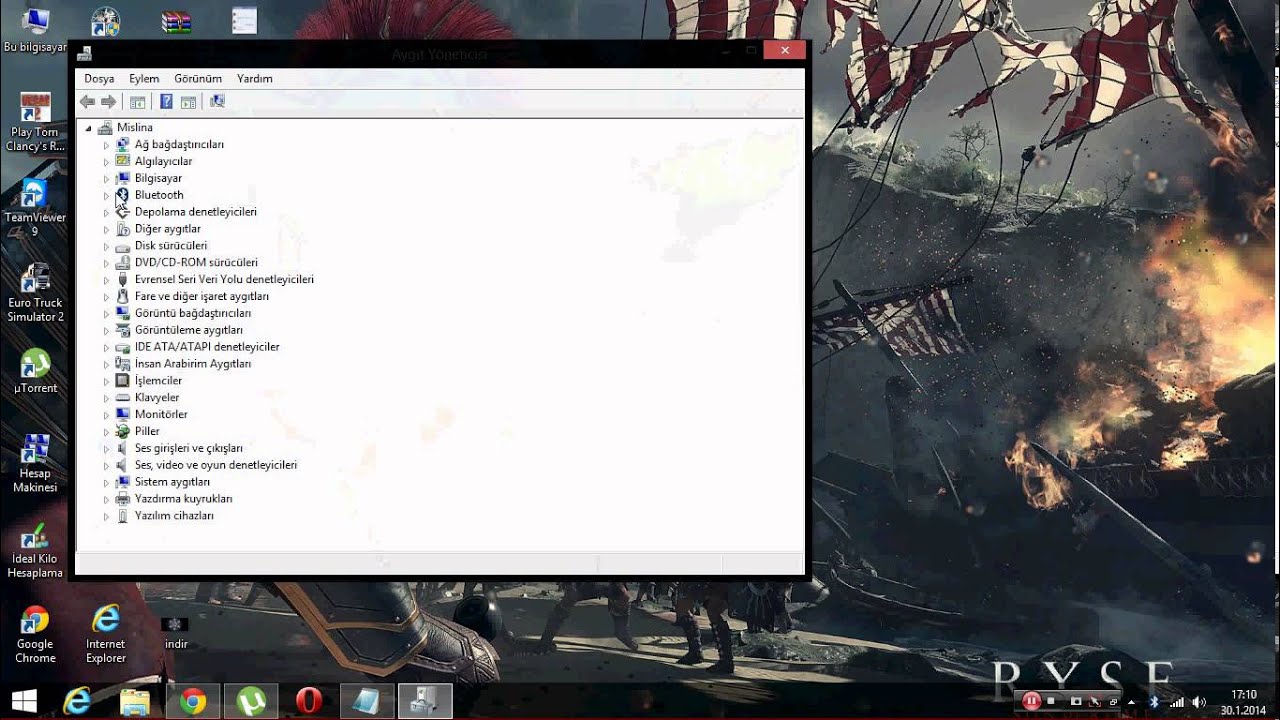Click the mouse icon beside Fare ve diğer

pyautogui.click(x=122, y=296)
